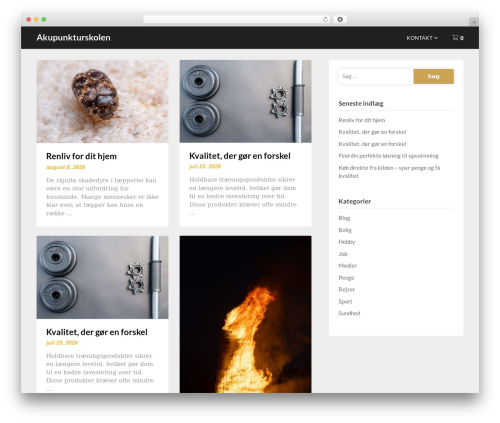Open Find din perfekte løsning til opvarmning
The image size is (500, 423).
coord(388,156)
